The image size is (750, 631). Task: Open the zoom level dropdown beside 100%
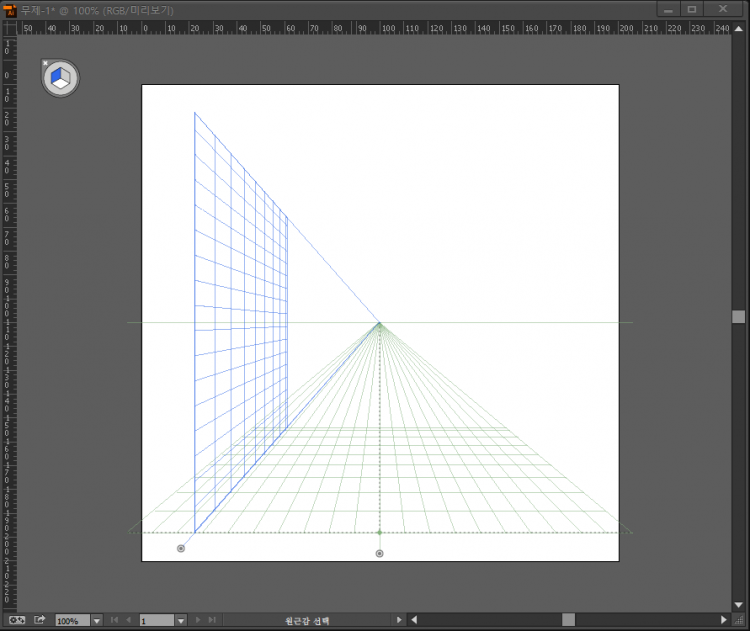97,621
